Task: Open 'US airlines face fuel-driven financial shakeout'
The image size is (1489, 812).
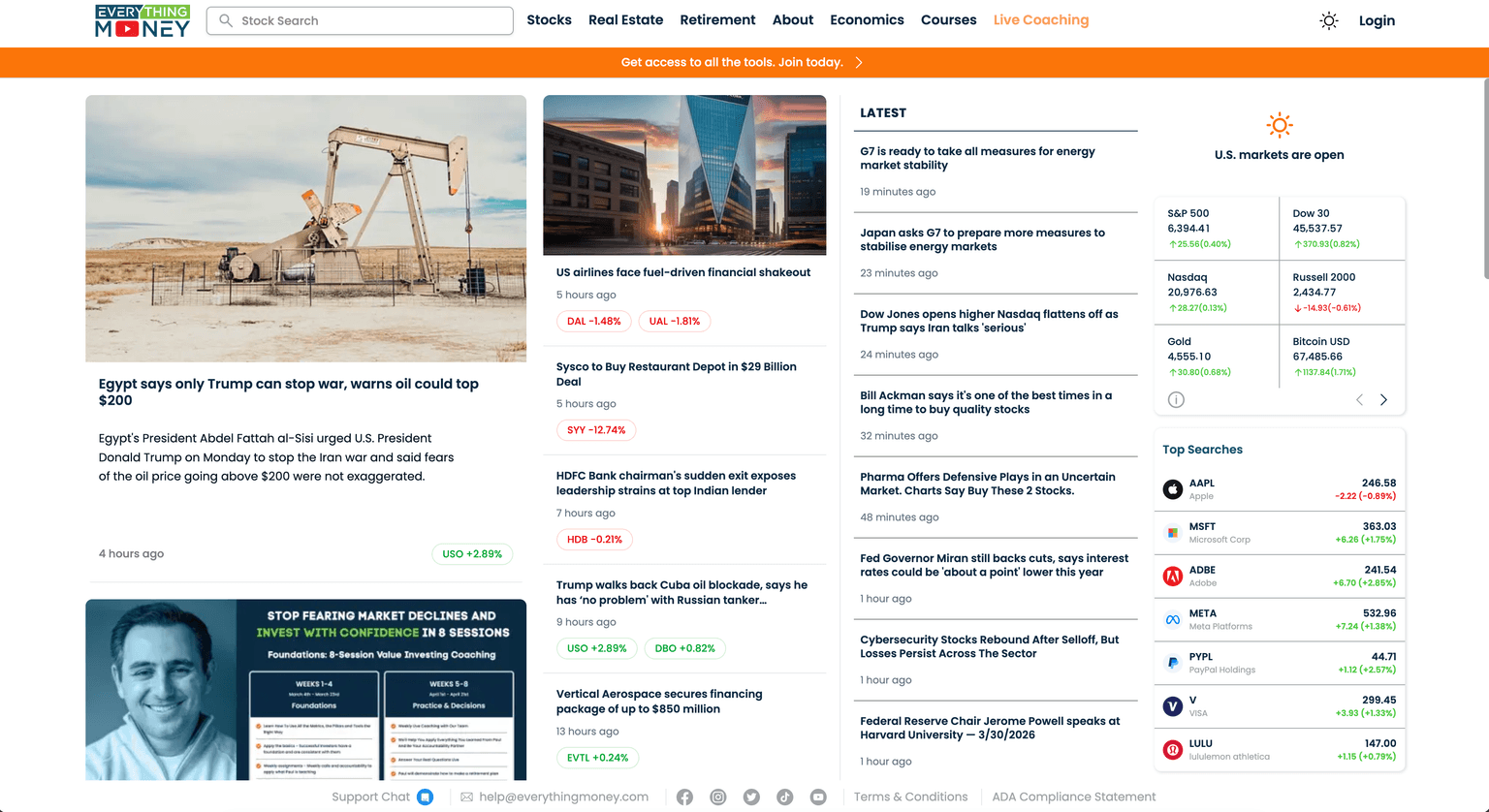Action: pyautogui.click(x=683, y=272)
